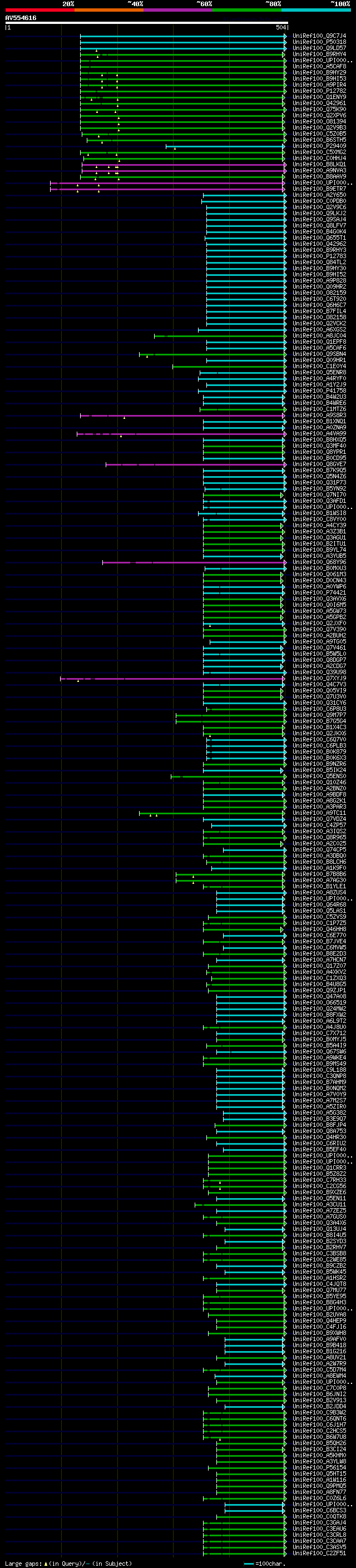This screenshot has width=356, height=1568.
Task: Open hit UniRef100_Q9LD57
Action: click(x=319, y=48)
